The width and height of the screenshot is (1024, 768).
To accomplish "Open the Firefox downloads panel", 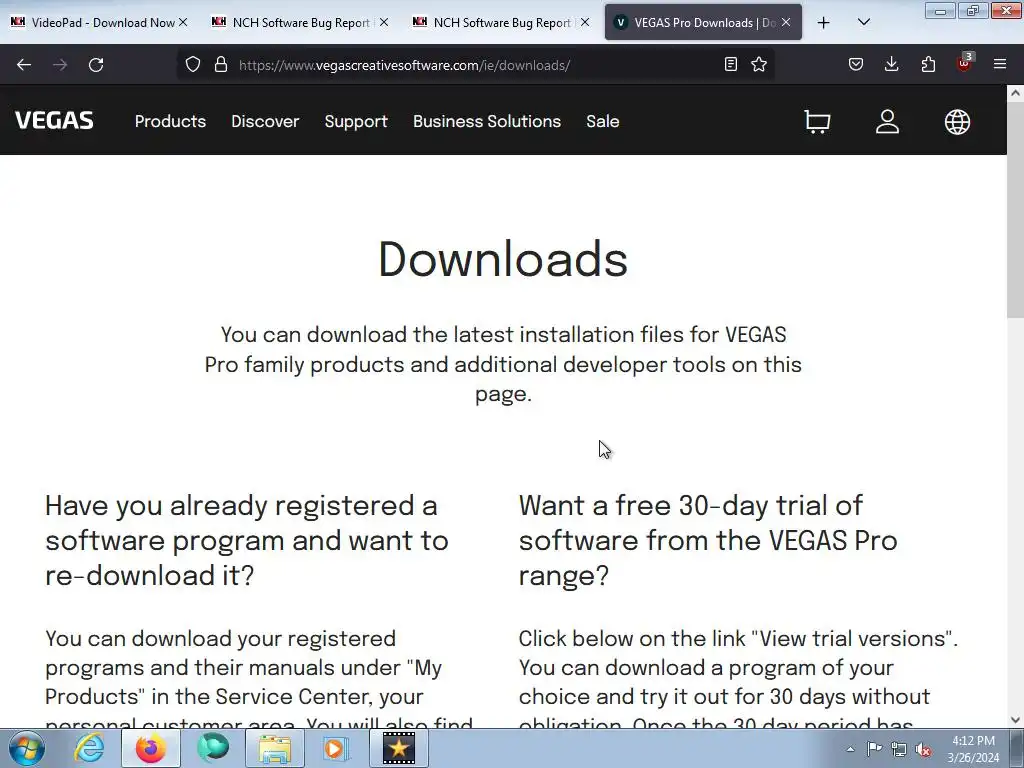I will point(891,65).
